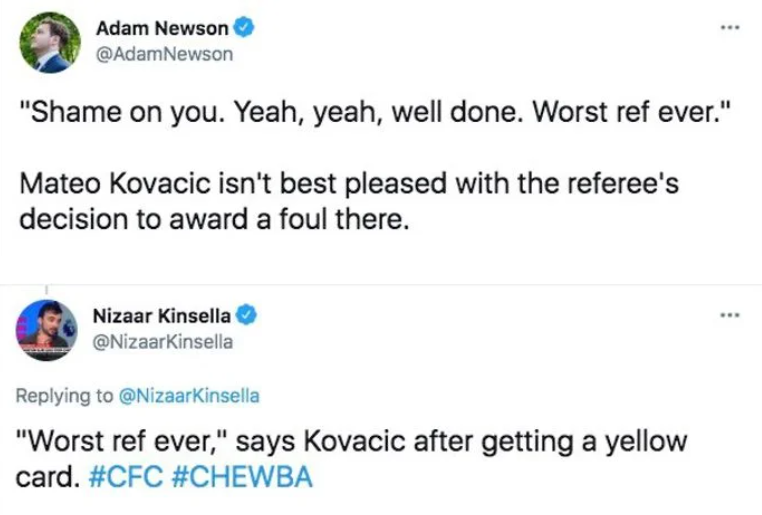Click the divider line between the two tweets
The height and width of the screenshot is (515, 762).
pyautogui.click(x=380, y=285)
